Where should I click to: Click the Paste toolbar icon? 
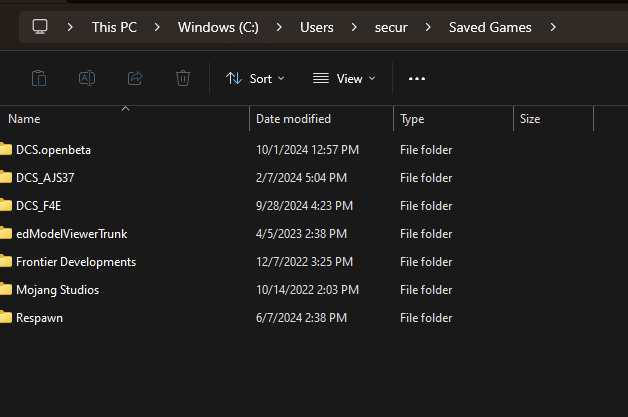[x=39, y=78]
